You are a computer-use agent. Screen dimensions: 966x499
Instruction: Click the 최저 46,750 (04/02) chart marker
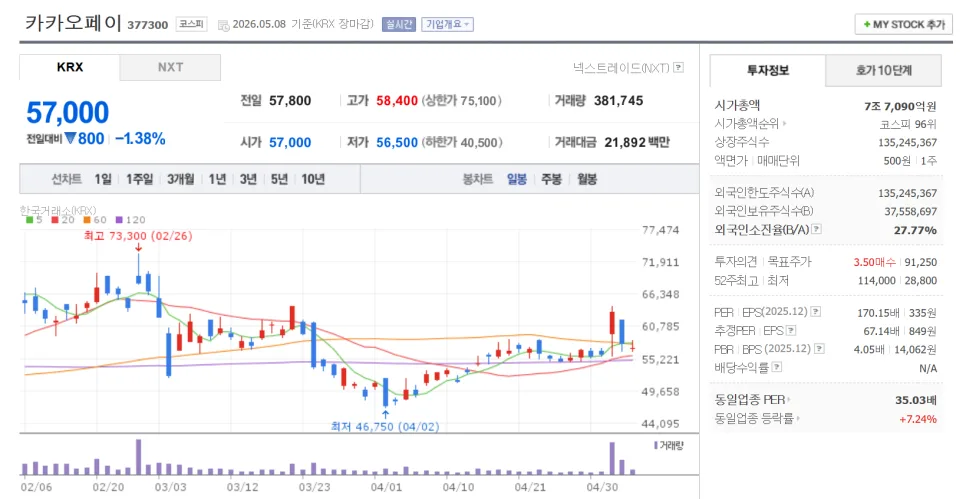coord(385,426)
